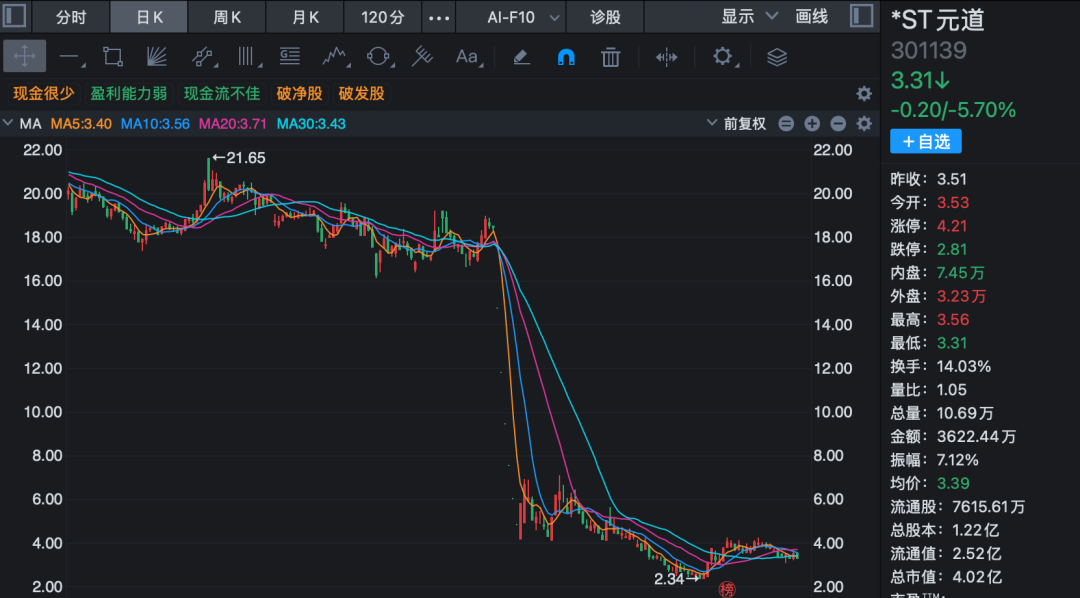Switch to 120分 period tab

[x=382, y=17]
